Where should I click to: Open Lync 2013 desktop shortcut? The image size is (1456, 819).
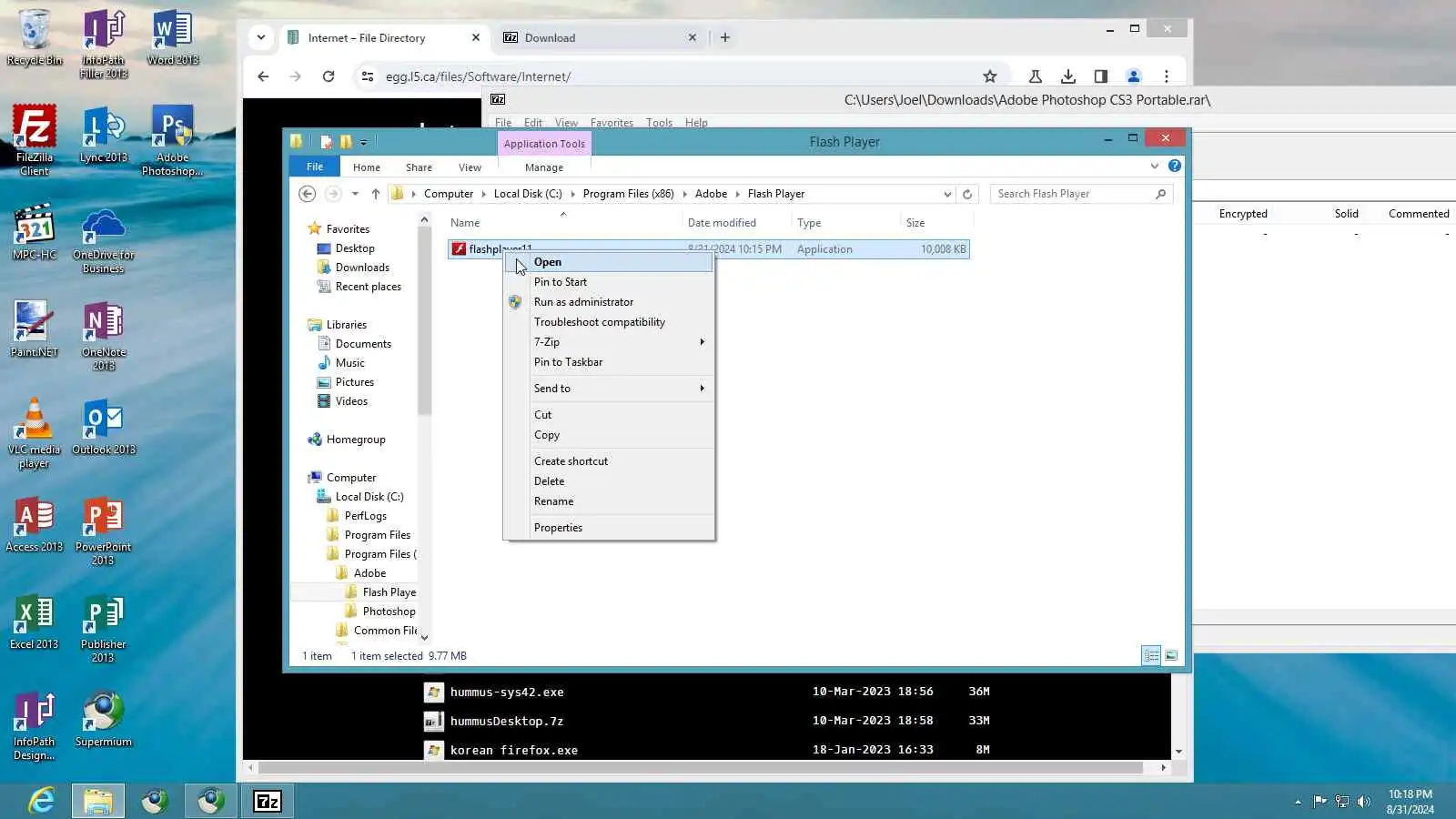point(104,135)
